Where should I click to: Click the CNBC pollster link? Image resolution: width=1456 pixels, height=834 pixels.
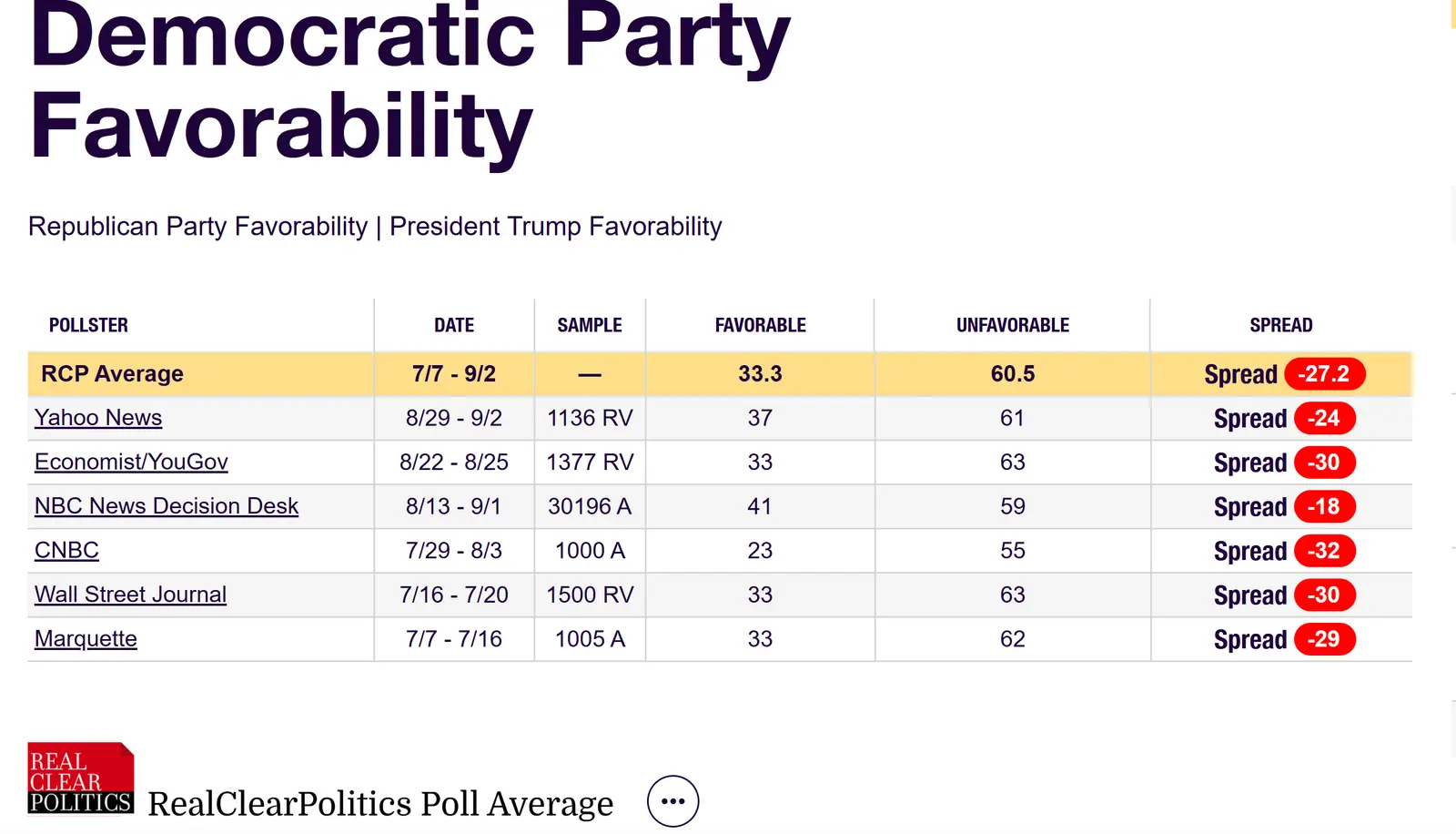click(66, 551)
